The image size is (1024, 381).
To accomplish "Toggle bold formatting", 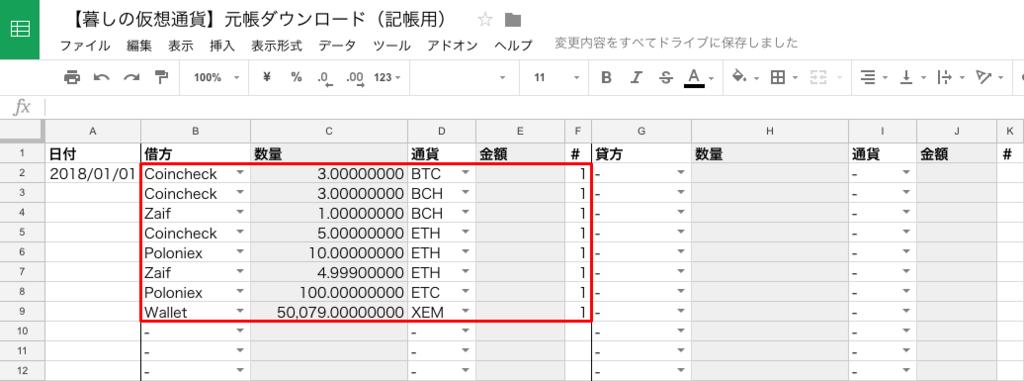I will coord(606,78).
